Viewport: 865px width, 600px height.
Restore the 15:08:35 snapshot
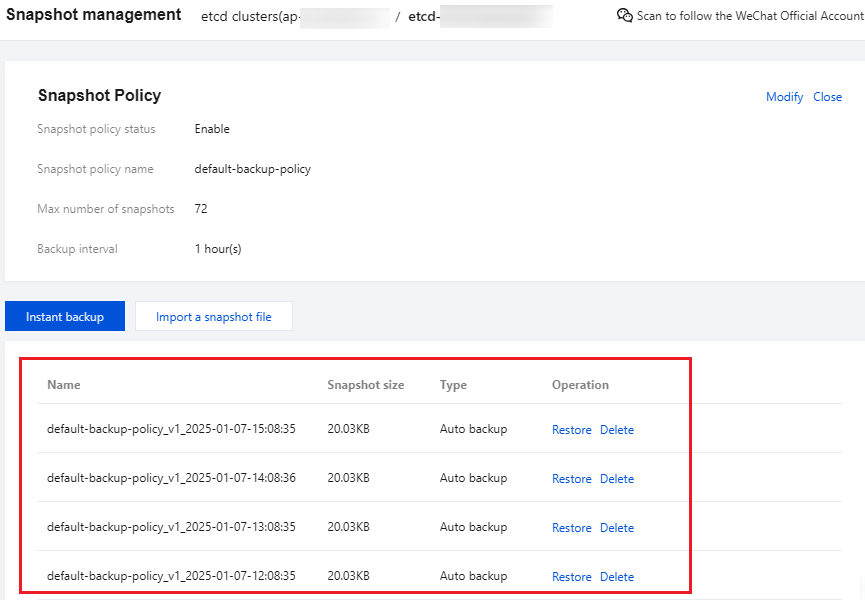pos(571,430)
